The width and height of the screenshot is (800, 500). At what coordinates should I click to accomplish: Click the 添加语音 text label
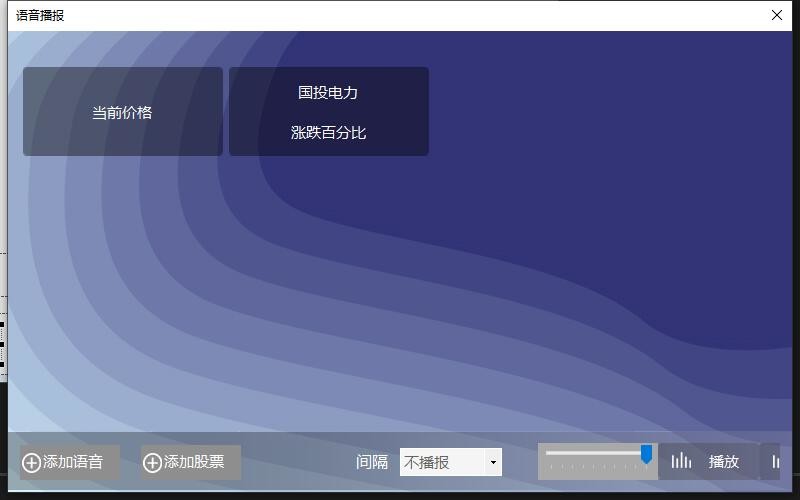click(x=73, y=462)
